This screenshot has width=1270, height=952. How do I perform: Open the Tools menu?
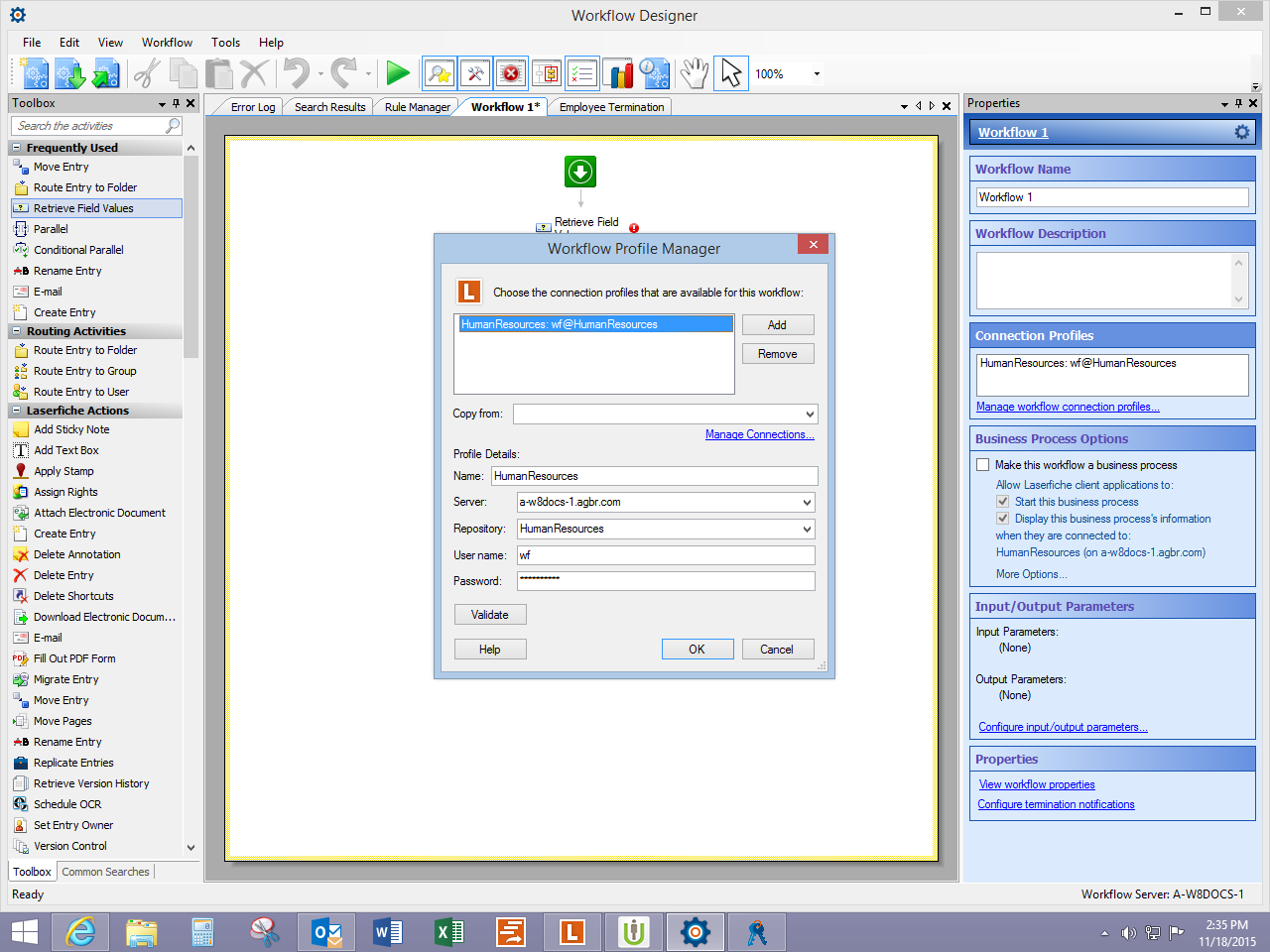point(225,43)
